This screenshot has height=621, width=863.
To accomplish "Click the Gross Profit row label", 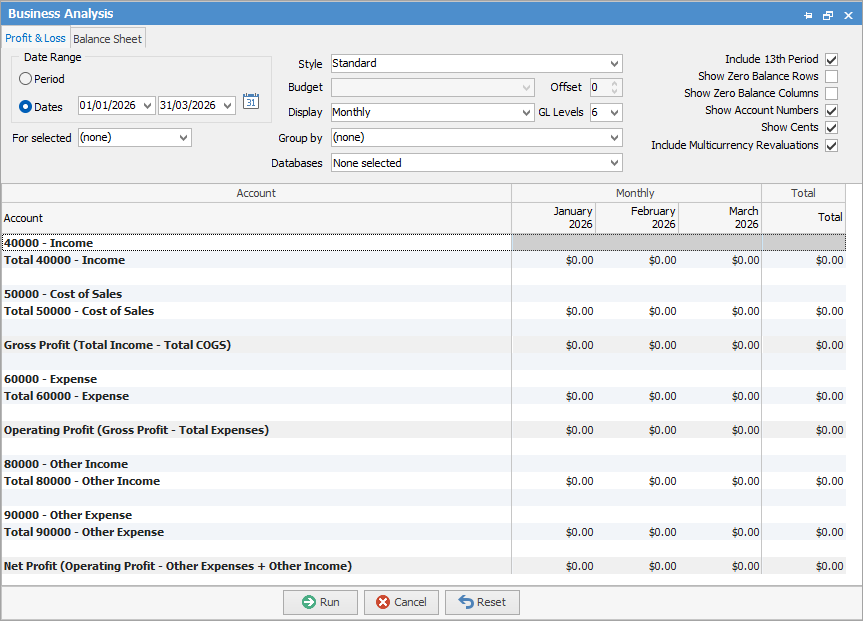I will (x=117, y=345).
